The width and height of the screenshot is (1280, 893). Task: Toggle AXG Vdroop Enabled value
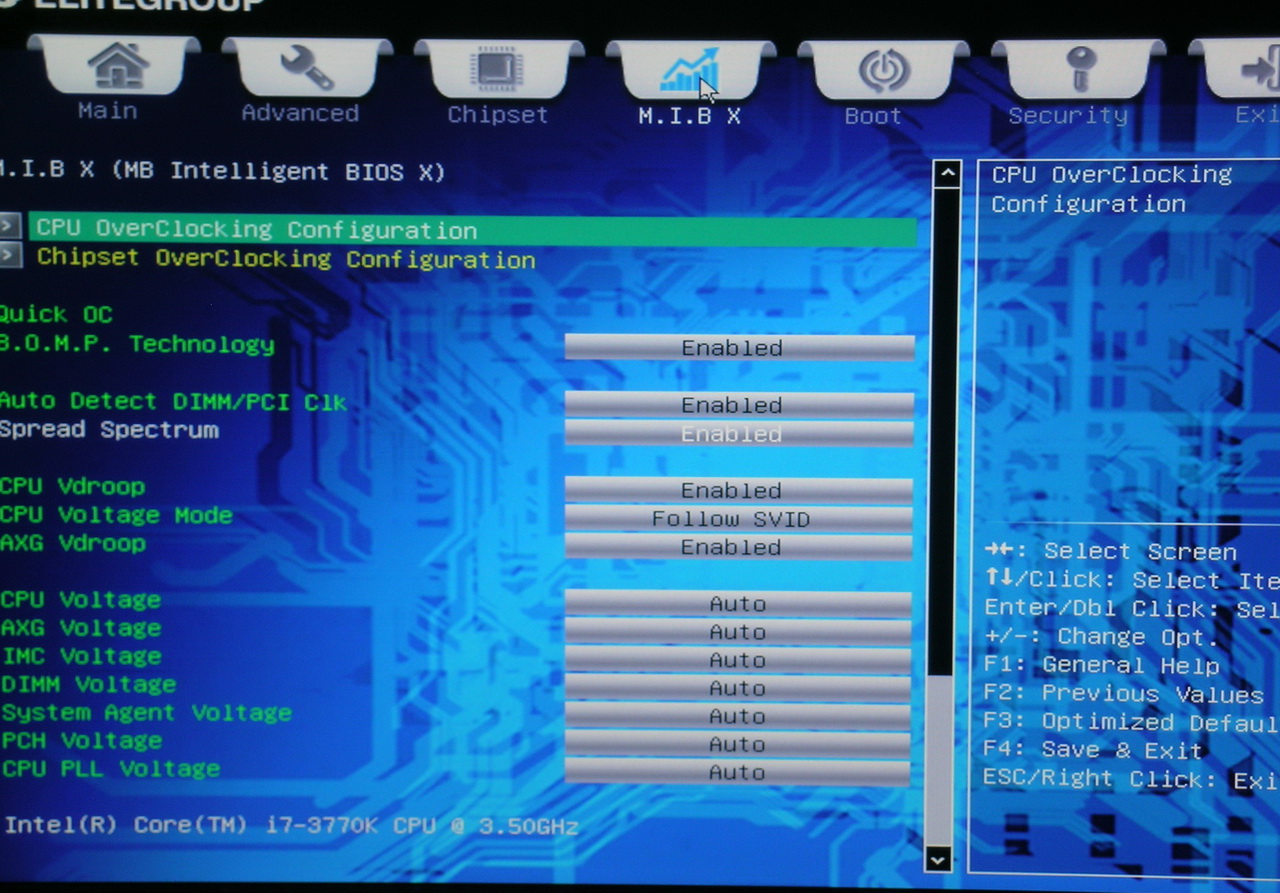pos(739,547)
